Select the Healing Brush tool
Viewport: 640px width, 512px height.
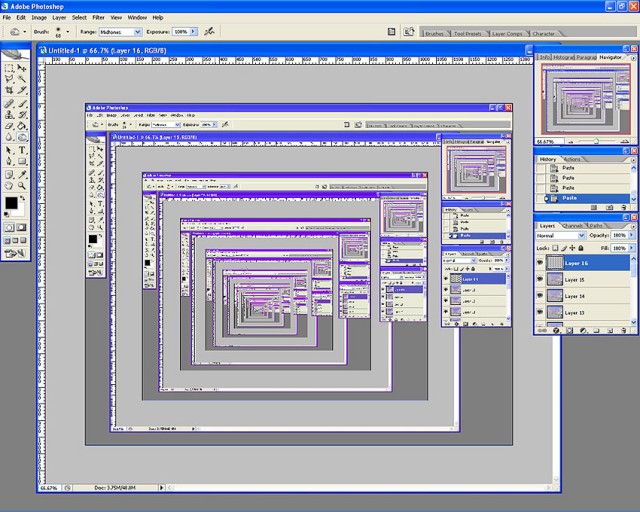(x=9, y=104)
